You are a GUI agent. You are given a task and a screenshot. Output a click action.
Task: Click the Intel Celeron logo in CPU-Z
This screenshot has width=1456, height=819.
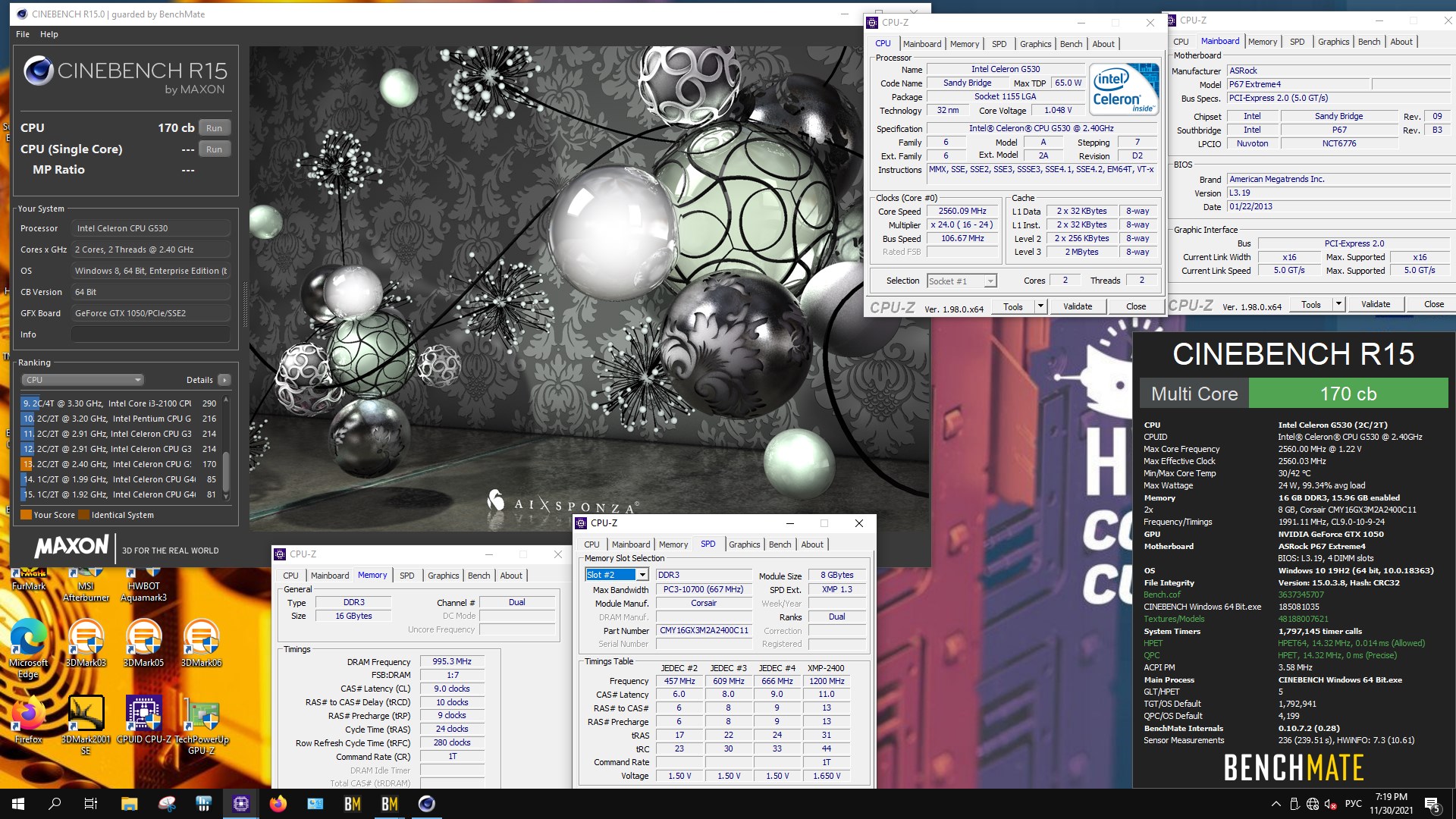coord(1124,89)
